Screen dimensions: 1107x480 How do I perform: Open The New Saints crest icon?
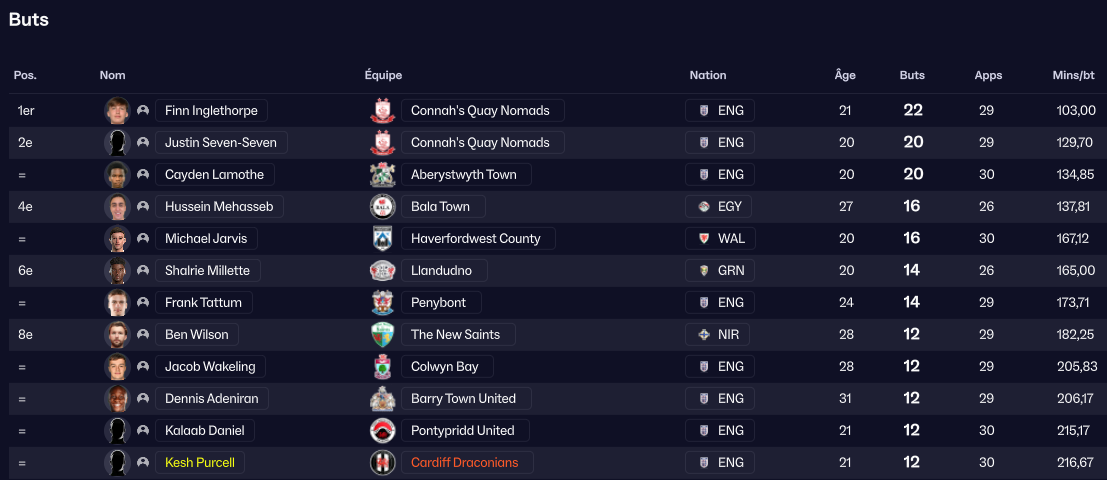[x=382, y=335]
